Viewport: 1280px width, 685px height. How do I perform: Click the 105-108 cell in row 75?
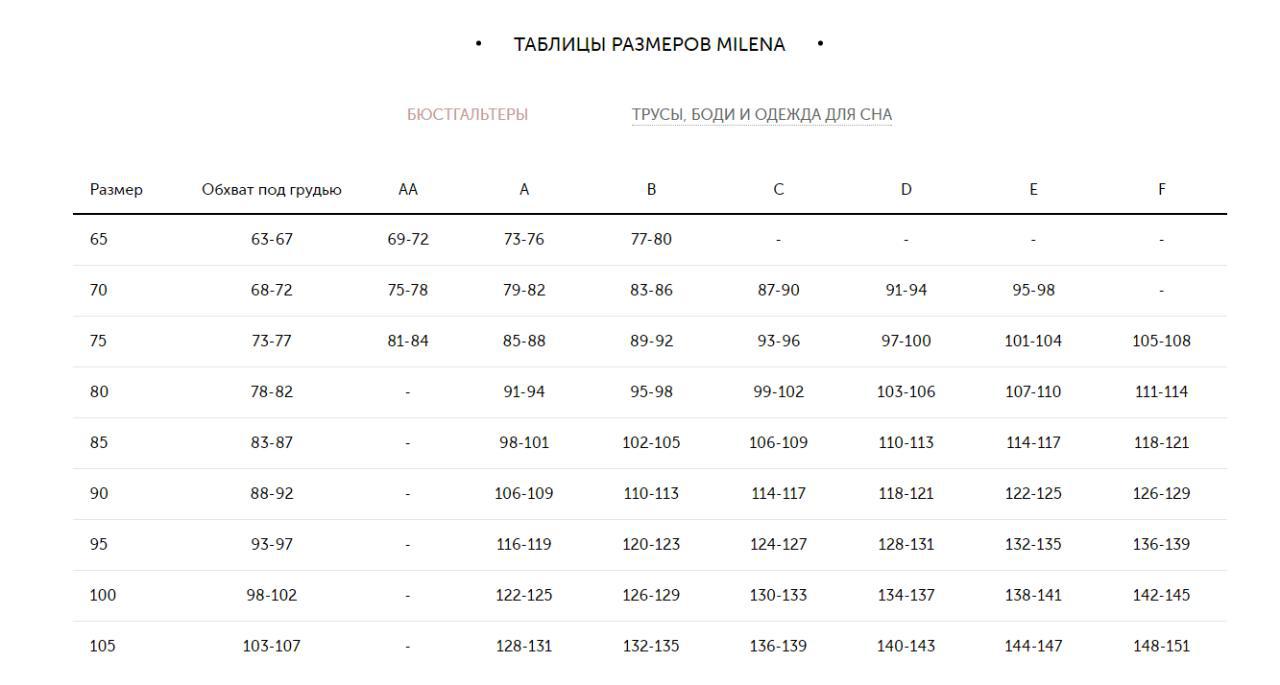1162,341
